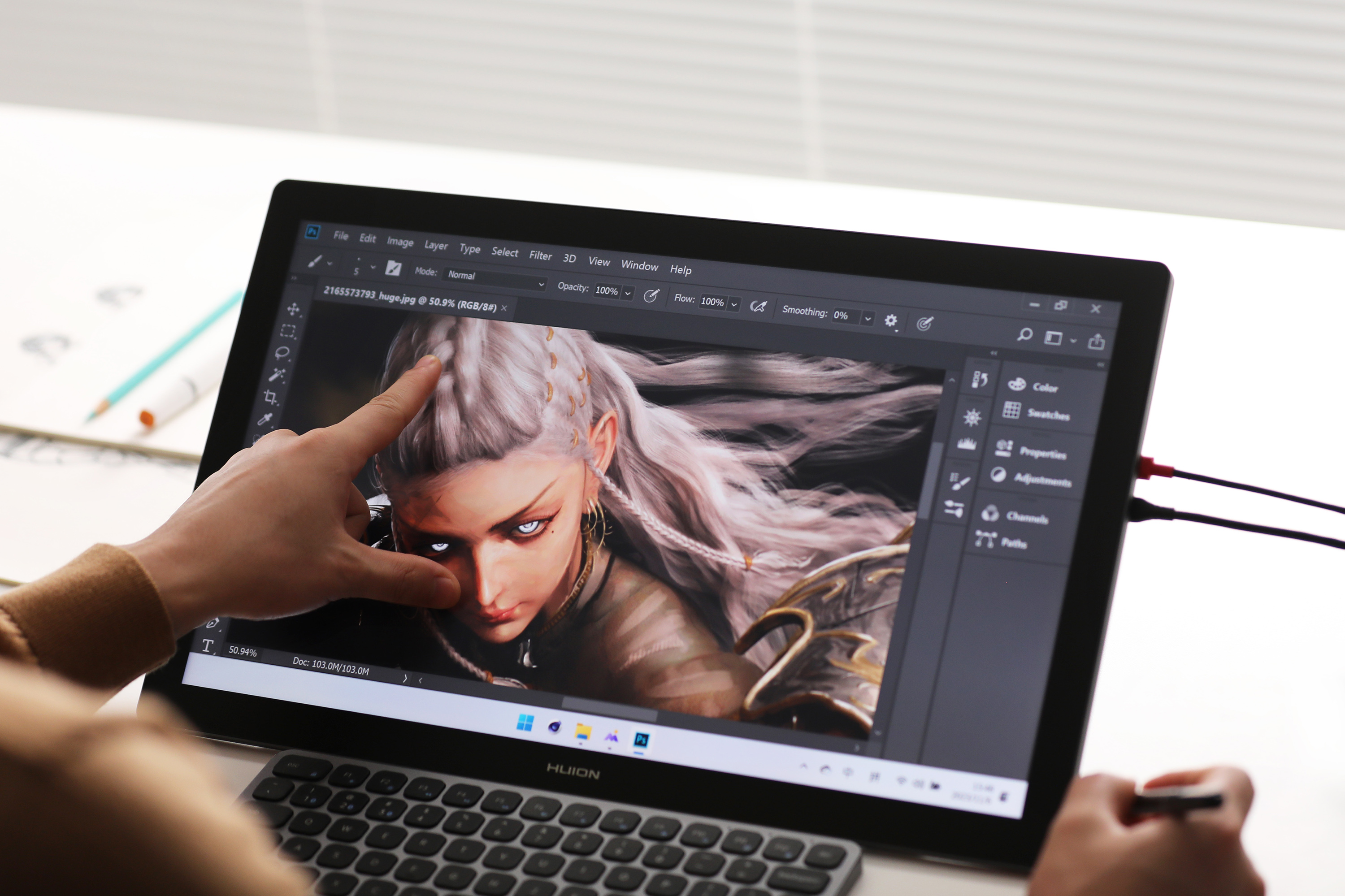This screenshot has width=1345, height=896.
Task: Click the Photoshop icon in the taskbar
Action: (642, 740)
